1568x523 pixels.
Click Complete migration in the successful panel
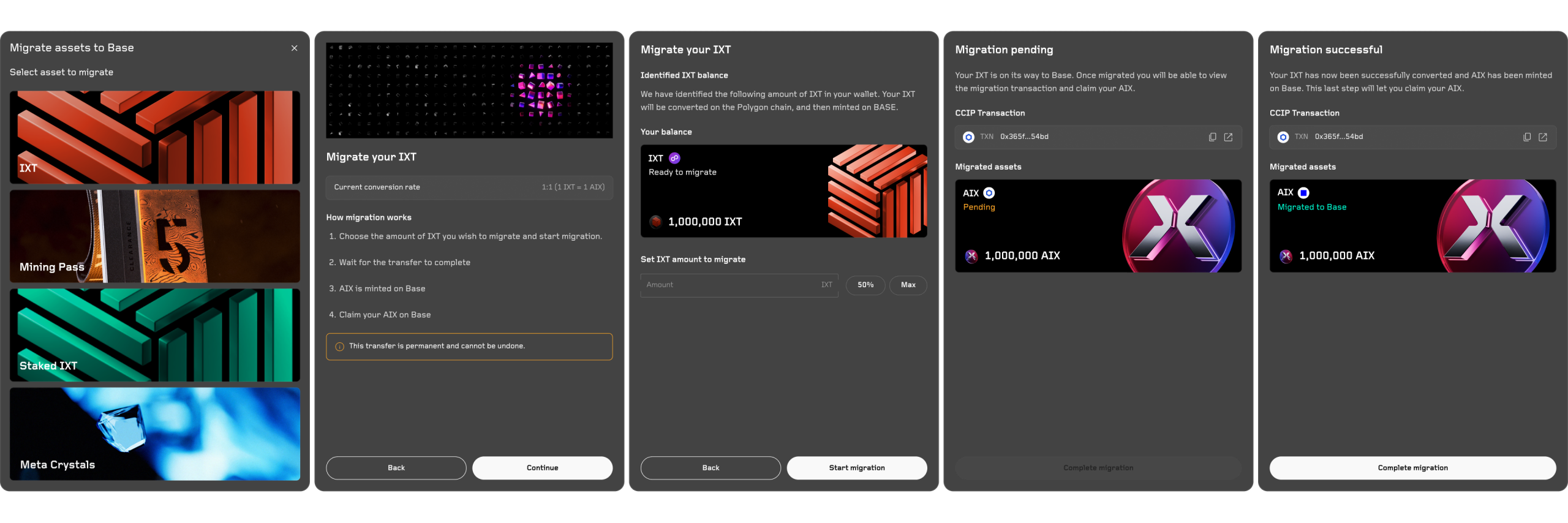click(x=1412, y=468)
